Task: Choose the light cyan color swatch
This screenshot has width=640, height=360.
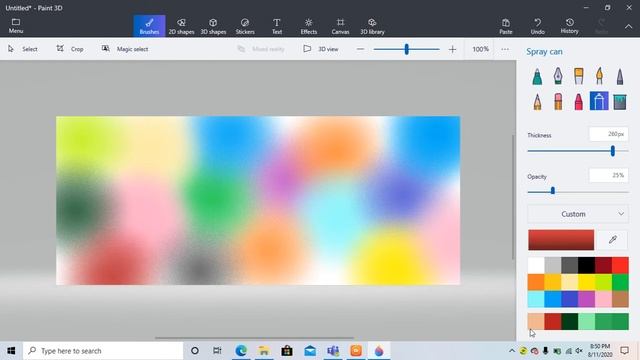Action: pos(536,299)
